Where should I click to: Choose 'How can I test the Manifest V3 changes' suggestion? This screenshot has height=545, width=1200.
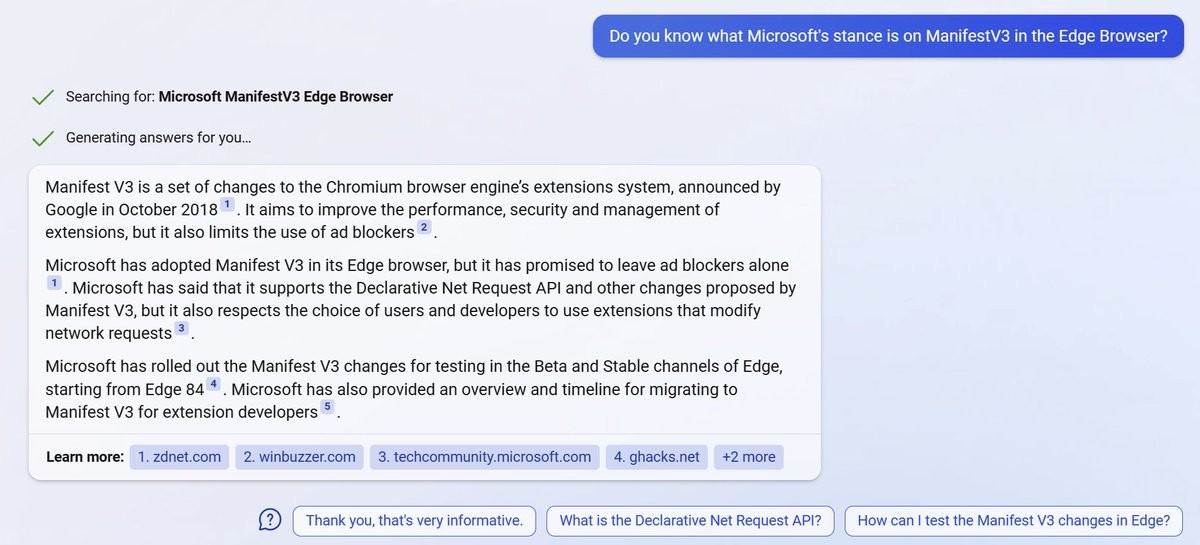1013,520
